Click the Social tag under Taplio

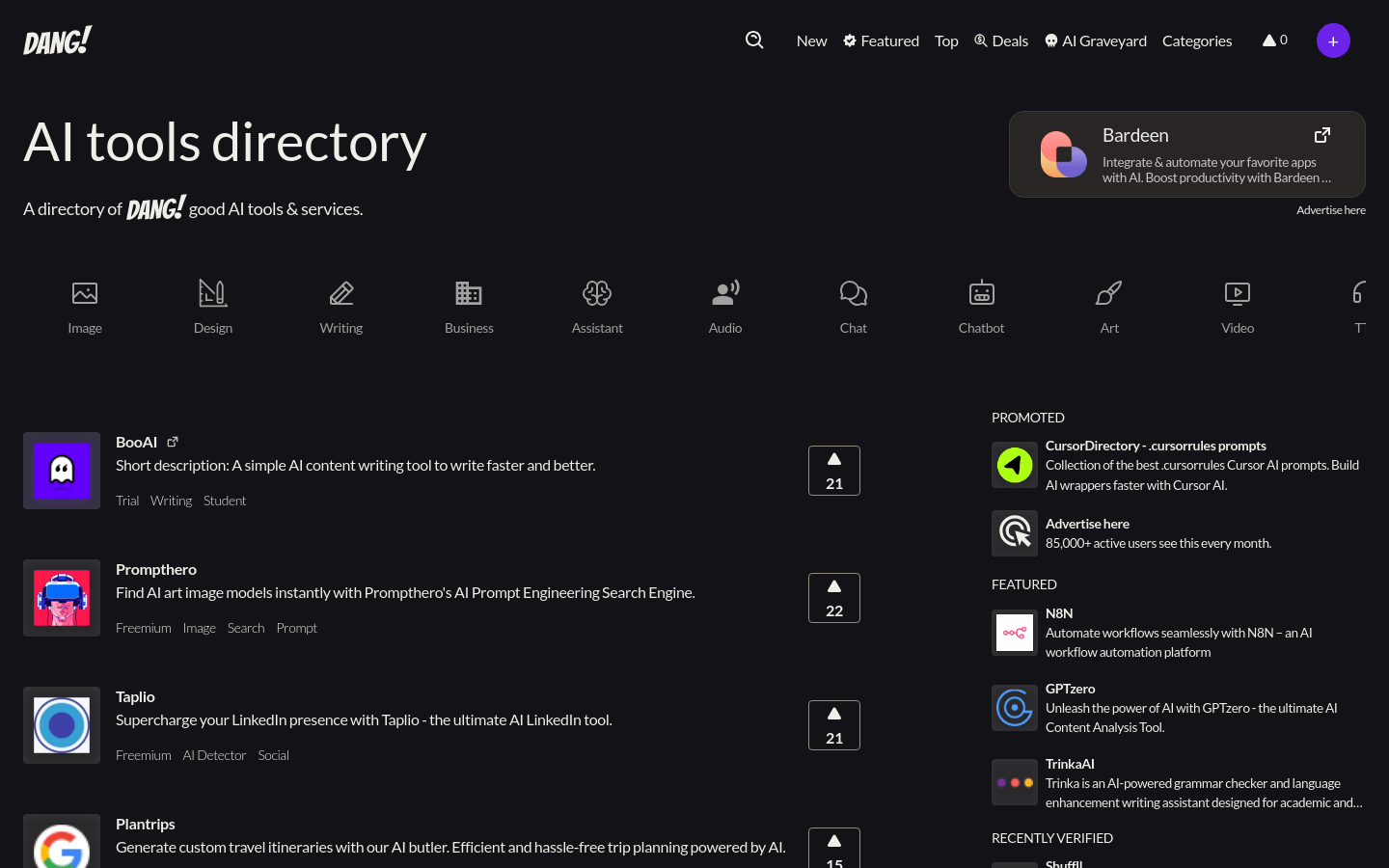click(274, 755)
